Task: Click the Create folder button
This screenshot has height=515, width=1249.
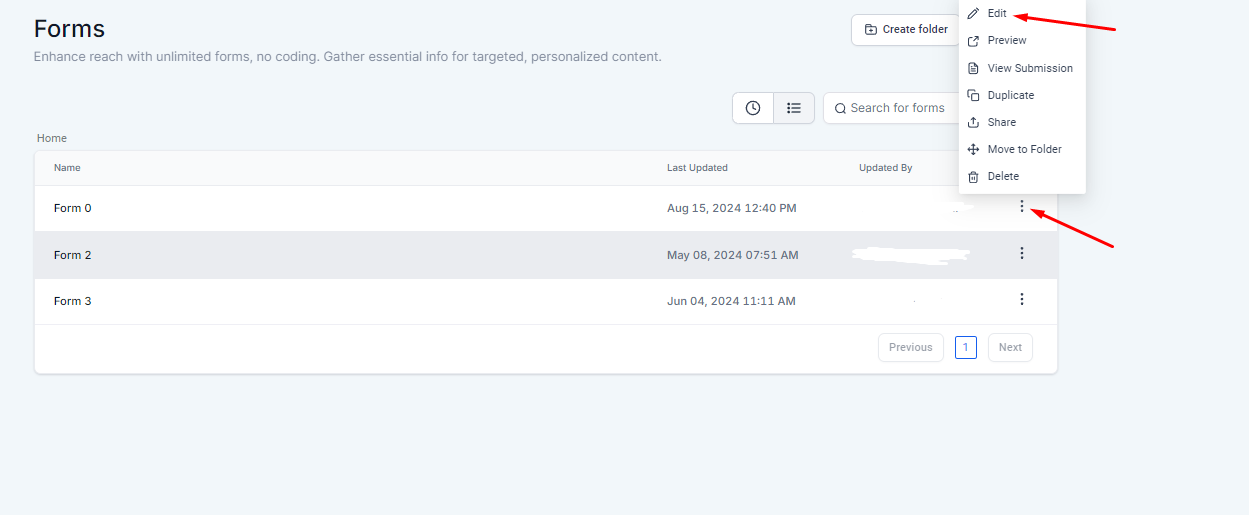Action: [905, 30]
